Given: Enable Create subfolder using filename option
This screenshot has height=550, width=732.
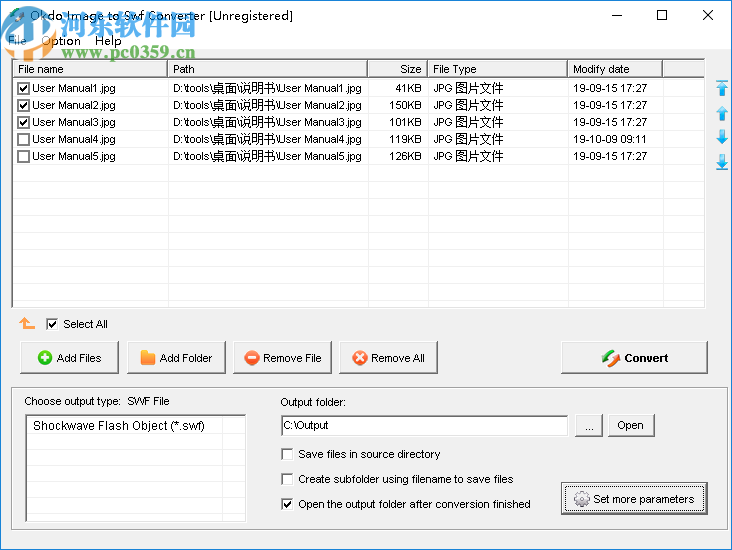Looking at the screenshot, I should tap(287, 479).
